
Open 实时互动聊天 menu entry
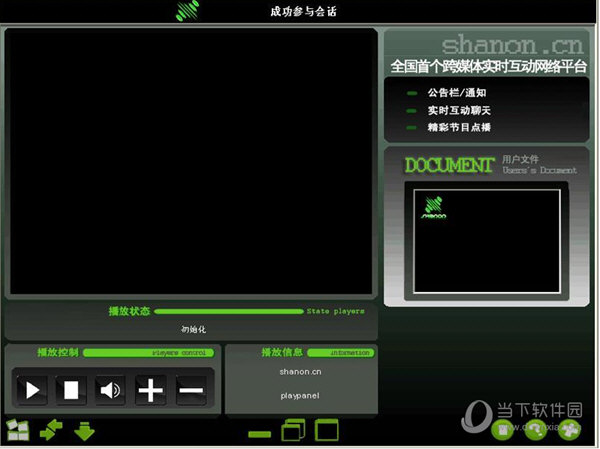click(459, 110)
